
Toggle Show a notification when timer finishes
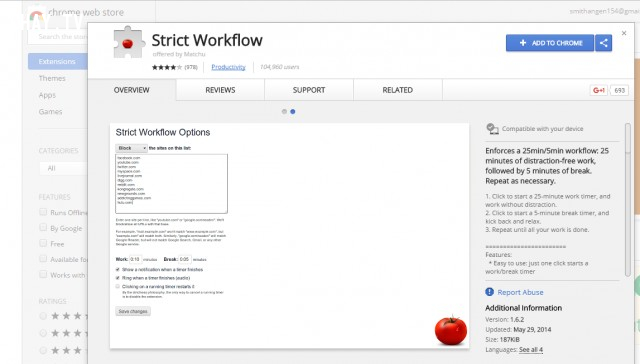coord(118,269)
